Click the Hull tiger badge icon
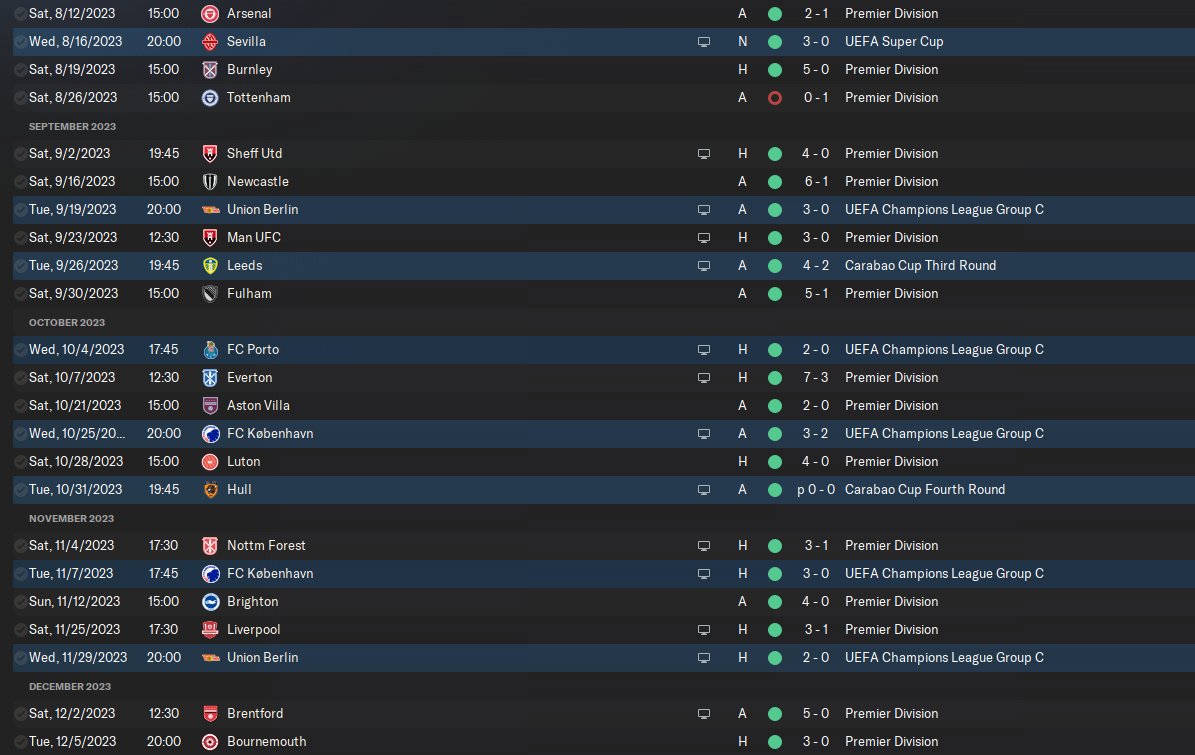Image resolution: width=1195 pixels, height=755 pixels. pyautogui.click(x=210, y=490)
